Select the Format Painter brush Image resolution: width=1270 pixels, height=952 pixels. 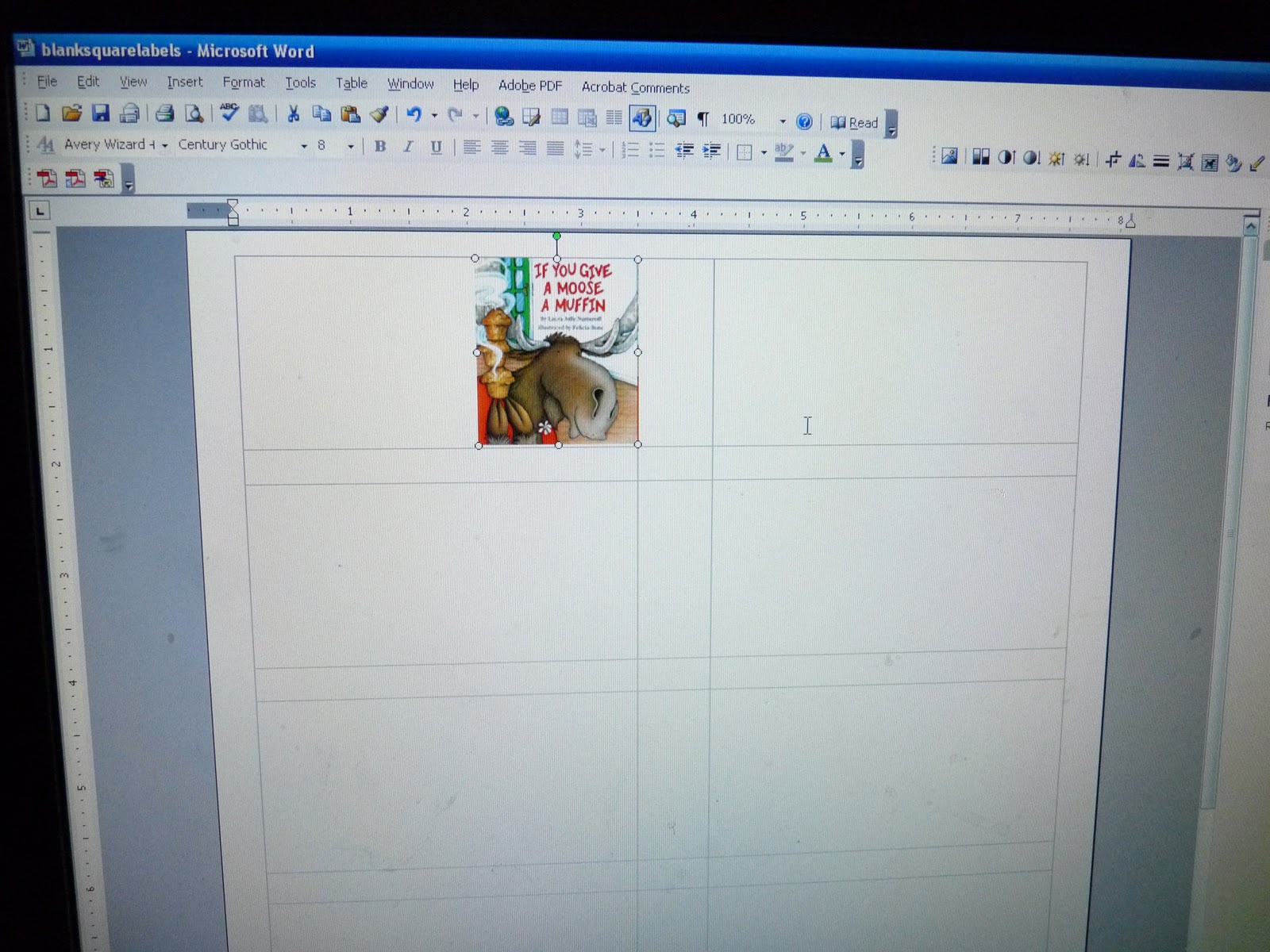tap(379, 115)
